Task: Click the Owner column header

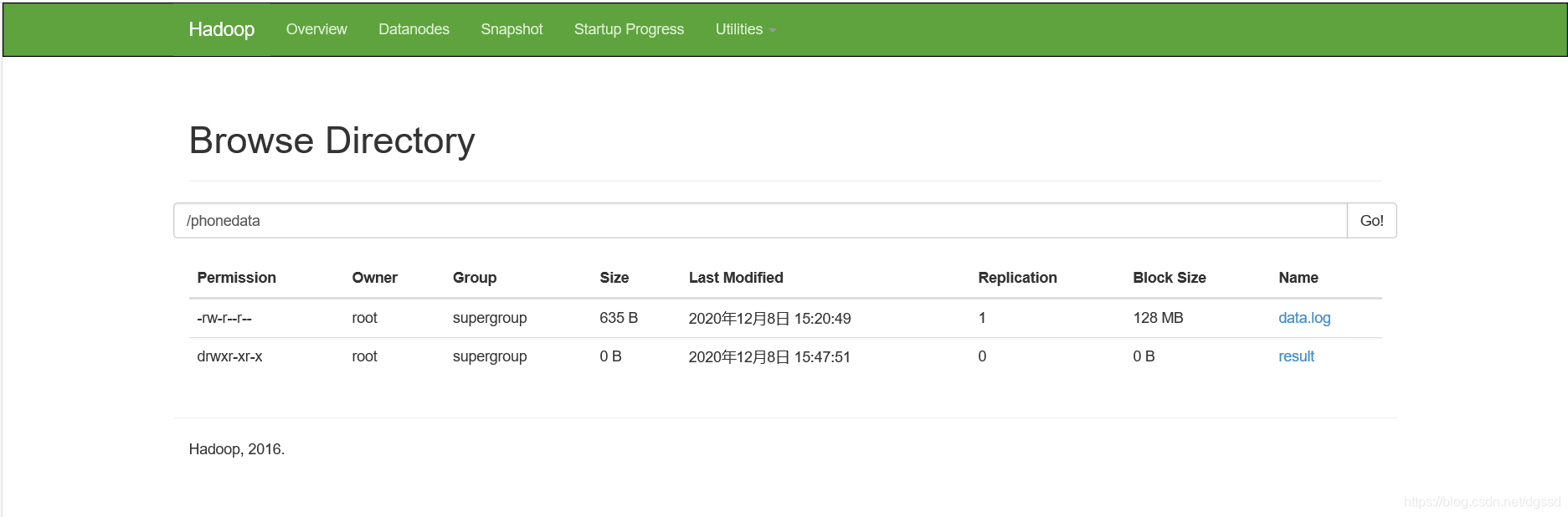Action: click(x=374, y=278)
